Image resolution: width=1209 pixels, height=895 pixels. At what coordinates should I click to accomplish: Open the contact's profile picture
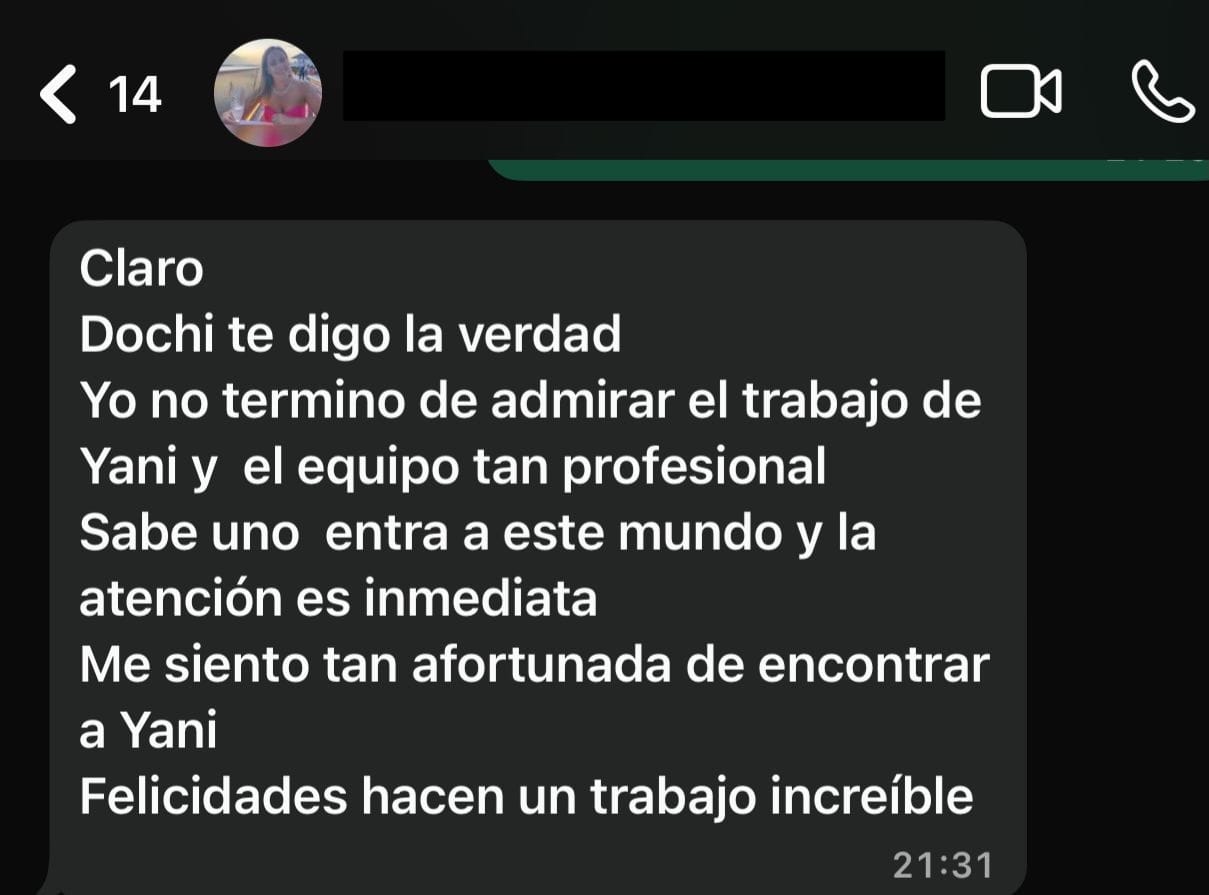268,93
